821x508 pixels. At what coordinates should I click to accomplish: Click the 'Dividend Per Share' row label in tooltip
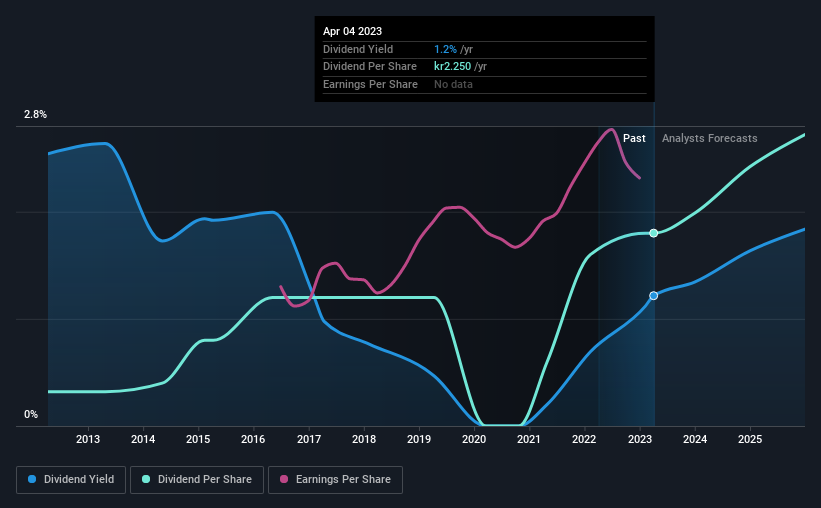(x=370, y=67)
